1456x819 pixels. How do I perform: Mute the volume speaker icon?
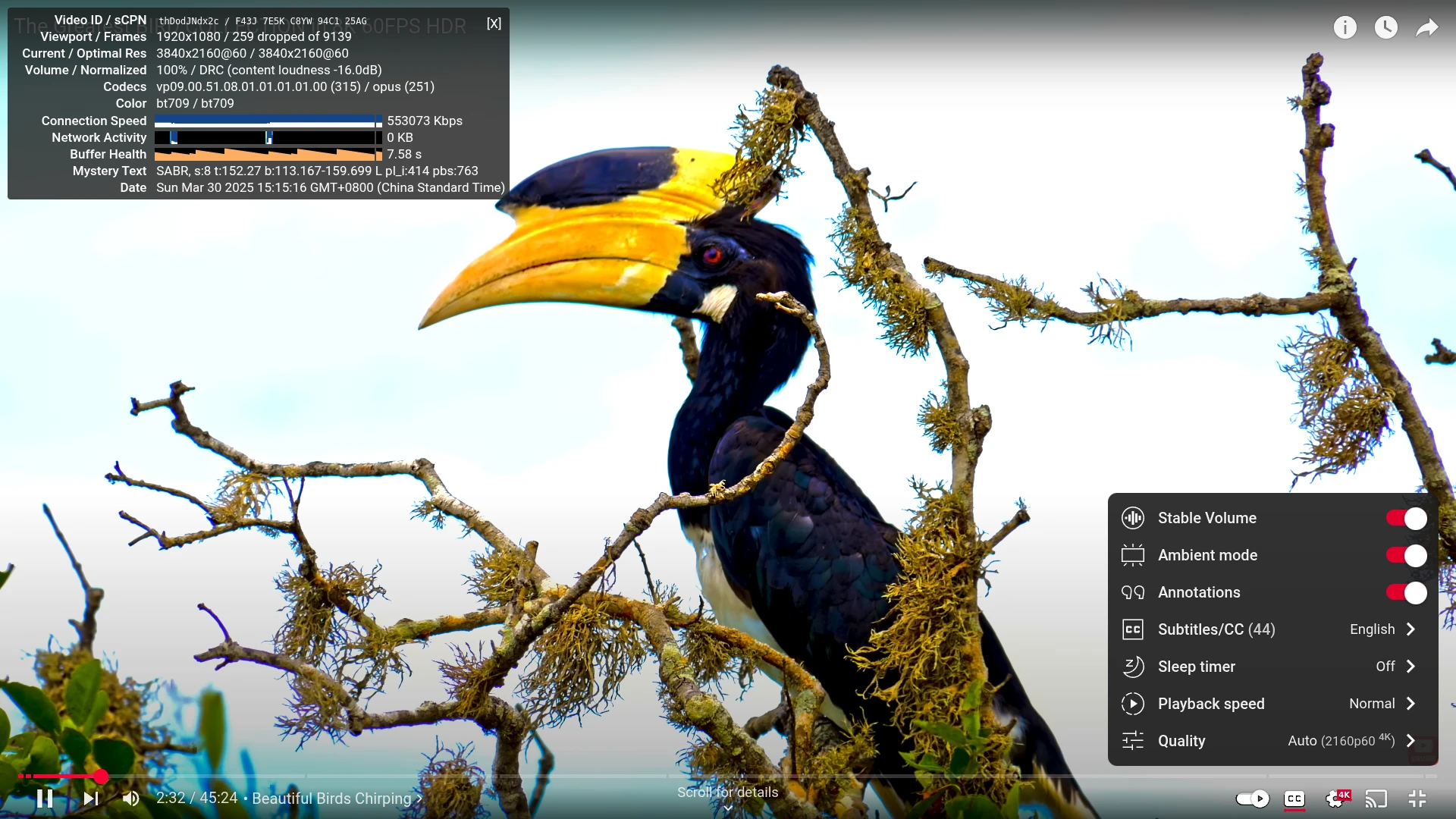click(x=130, y=799)
